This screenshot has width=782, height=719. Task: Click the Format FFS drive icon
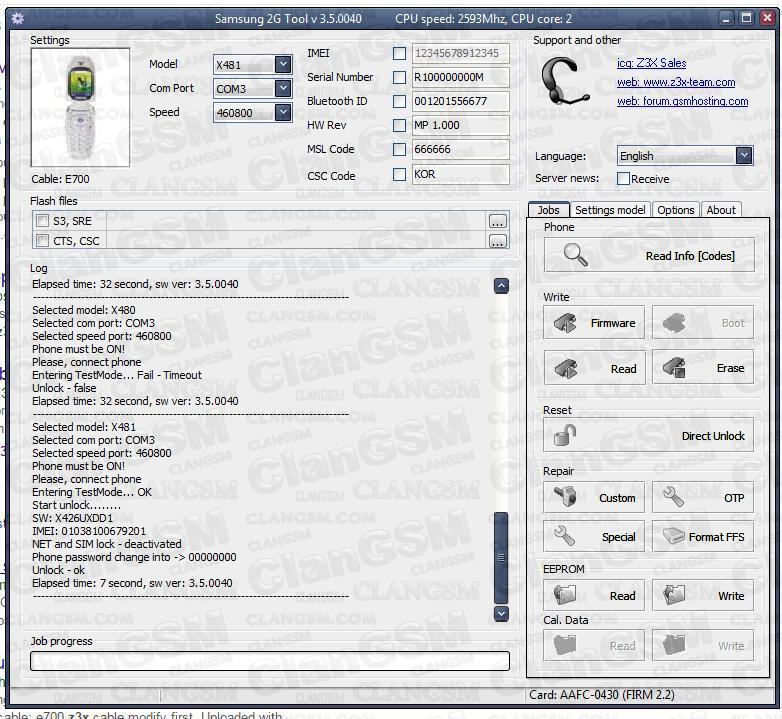(674, 536)
